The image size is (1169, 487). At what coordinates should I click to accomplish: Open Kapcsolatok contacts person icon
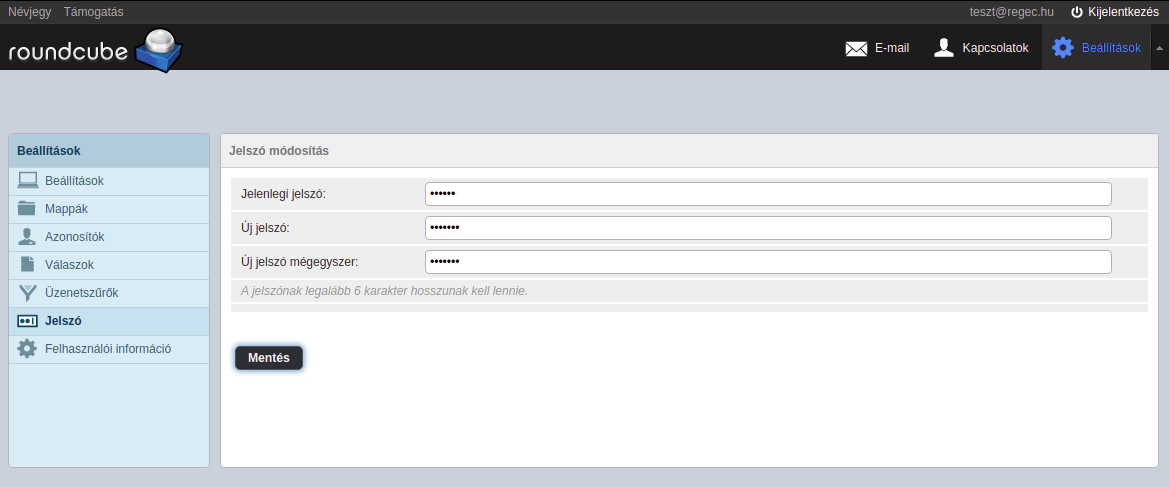pyautogui.click(x=943, y=48)
